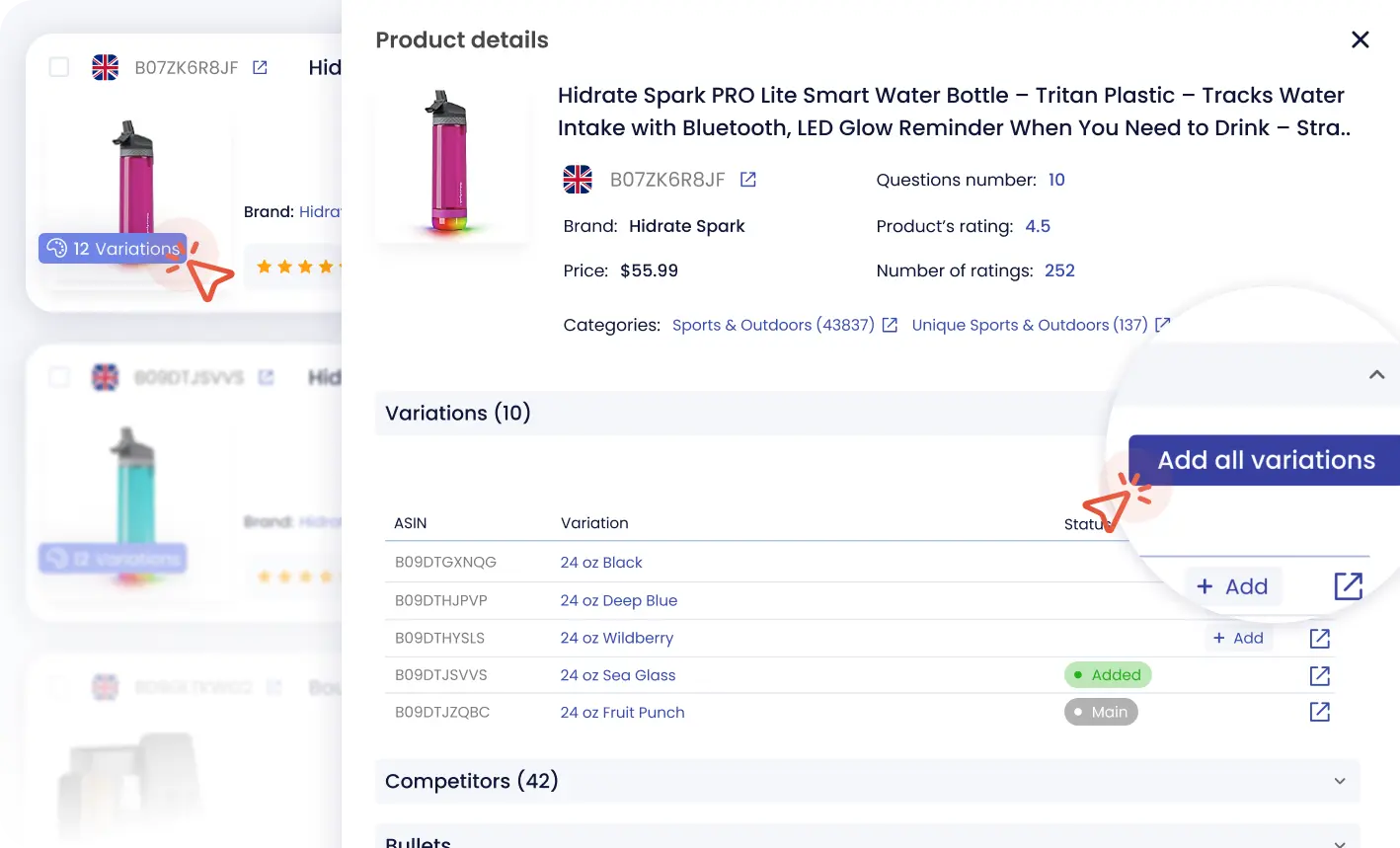Open 24 oz Fruit Punch variation link
The width and height of the screenshot is (1400, 848).
(622, 712)
